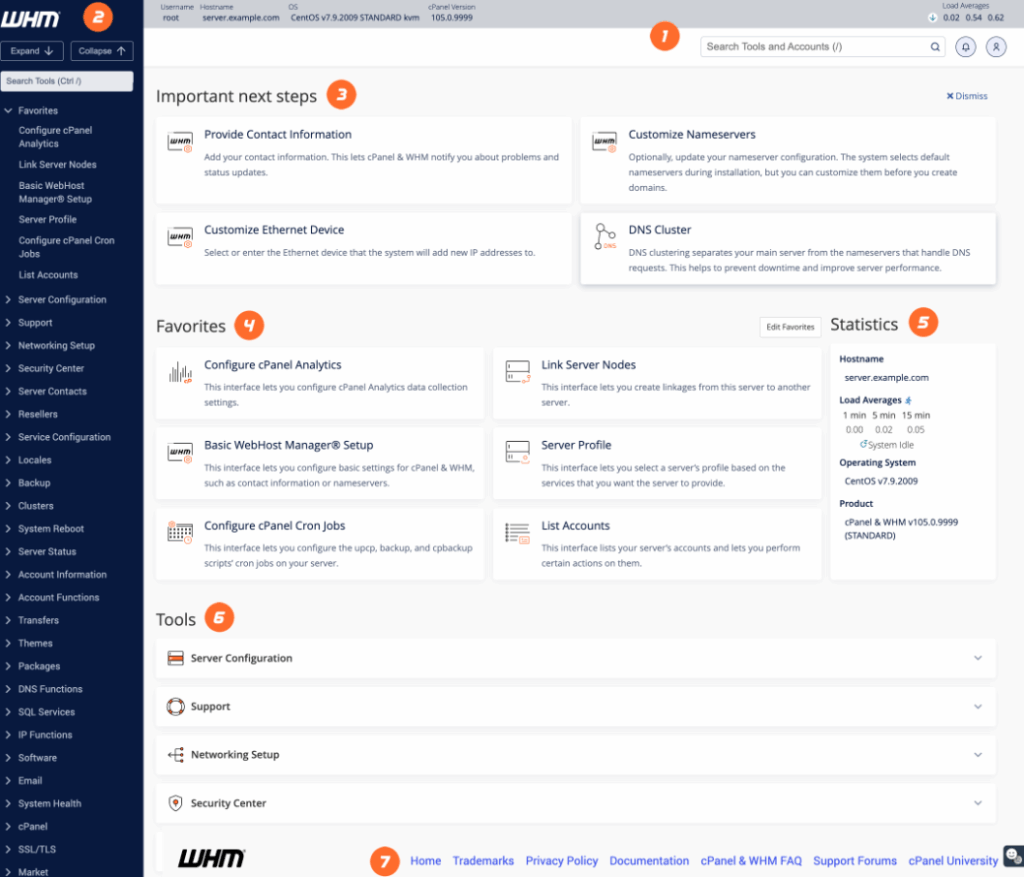Screen dimensions: 1024x877
Task: Open the user account icon in header
Action: pos(996,47)
